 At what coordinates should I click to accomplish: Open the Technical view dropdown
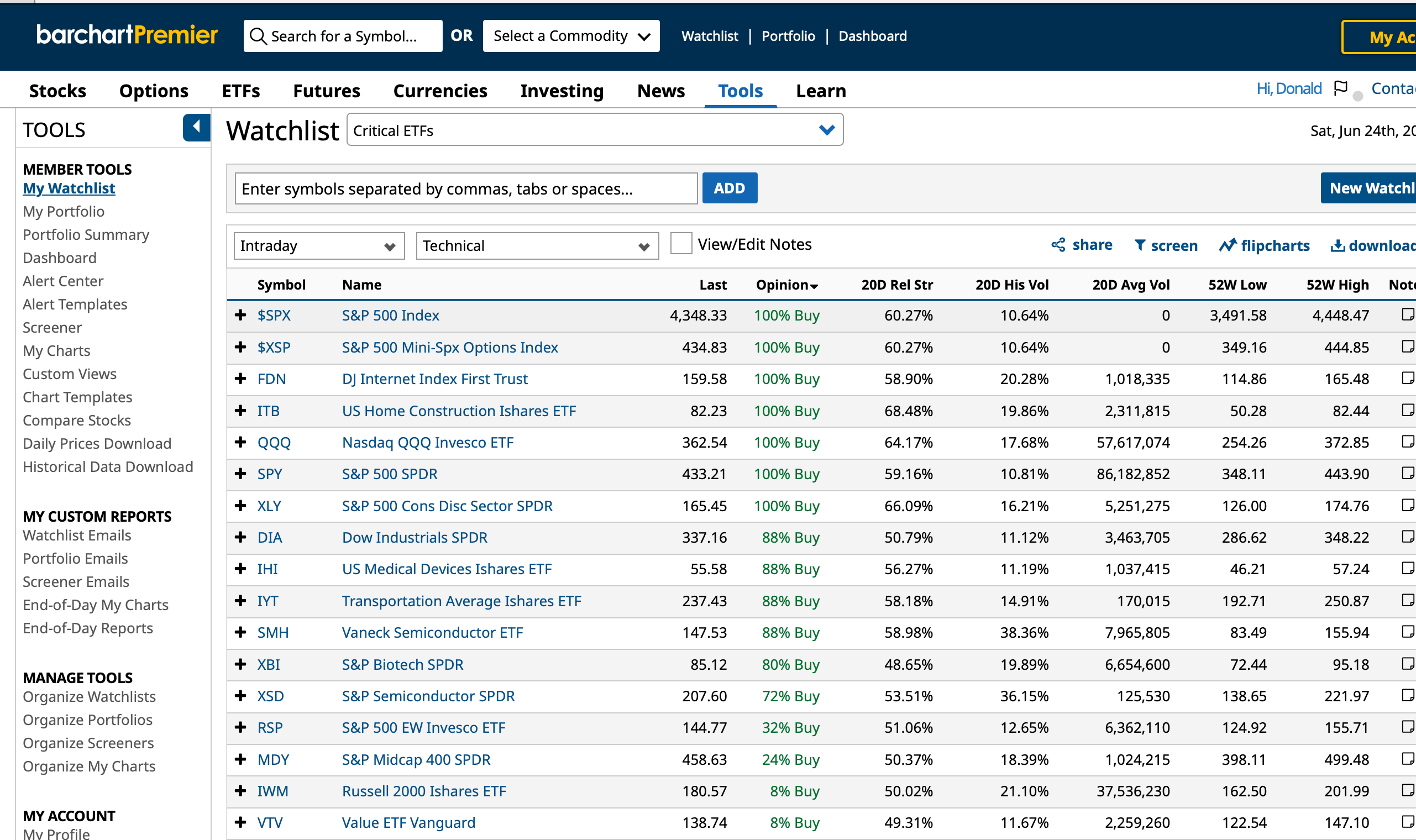[537, 246]
